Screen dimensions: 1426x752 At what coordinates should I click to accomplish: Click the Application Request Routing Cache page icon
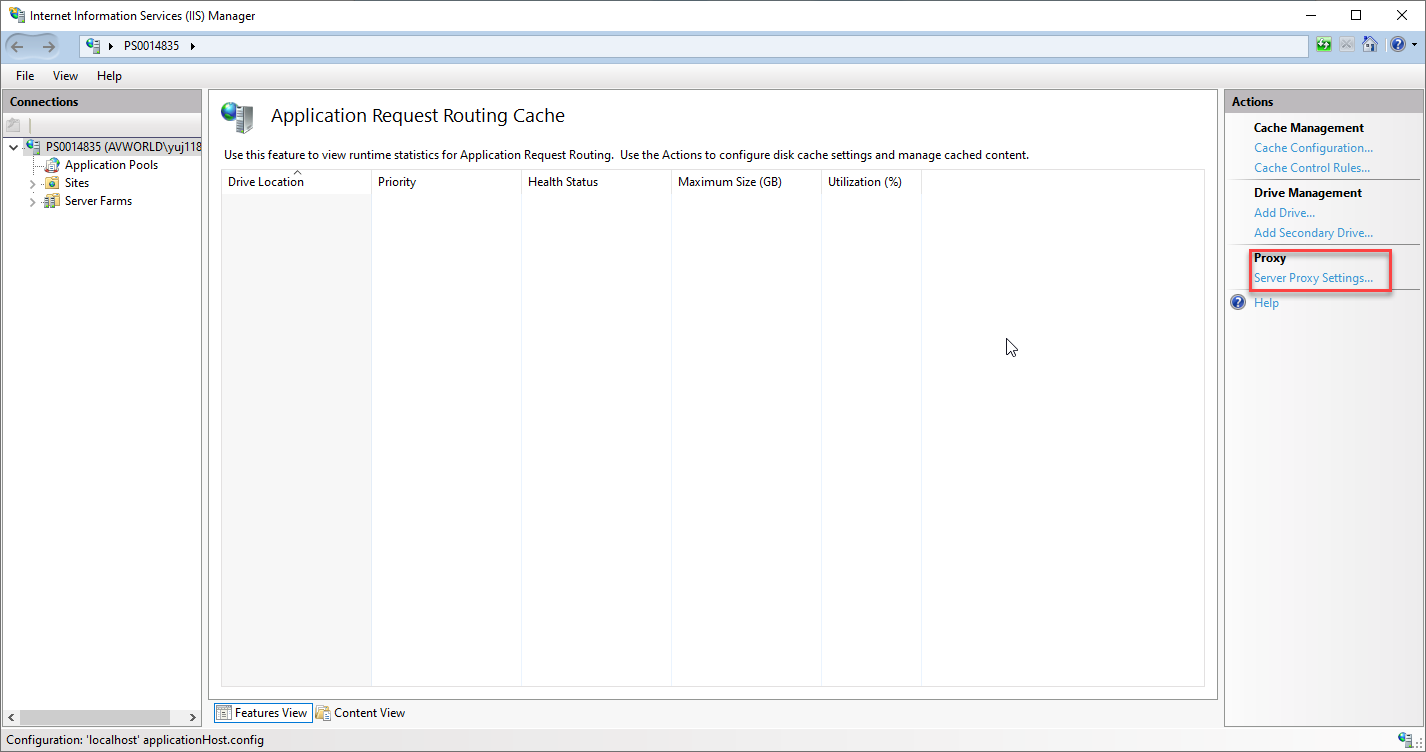(238, 117)
